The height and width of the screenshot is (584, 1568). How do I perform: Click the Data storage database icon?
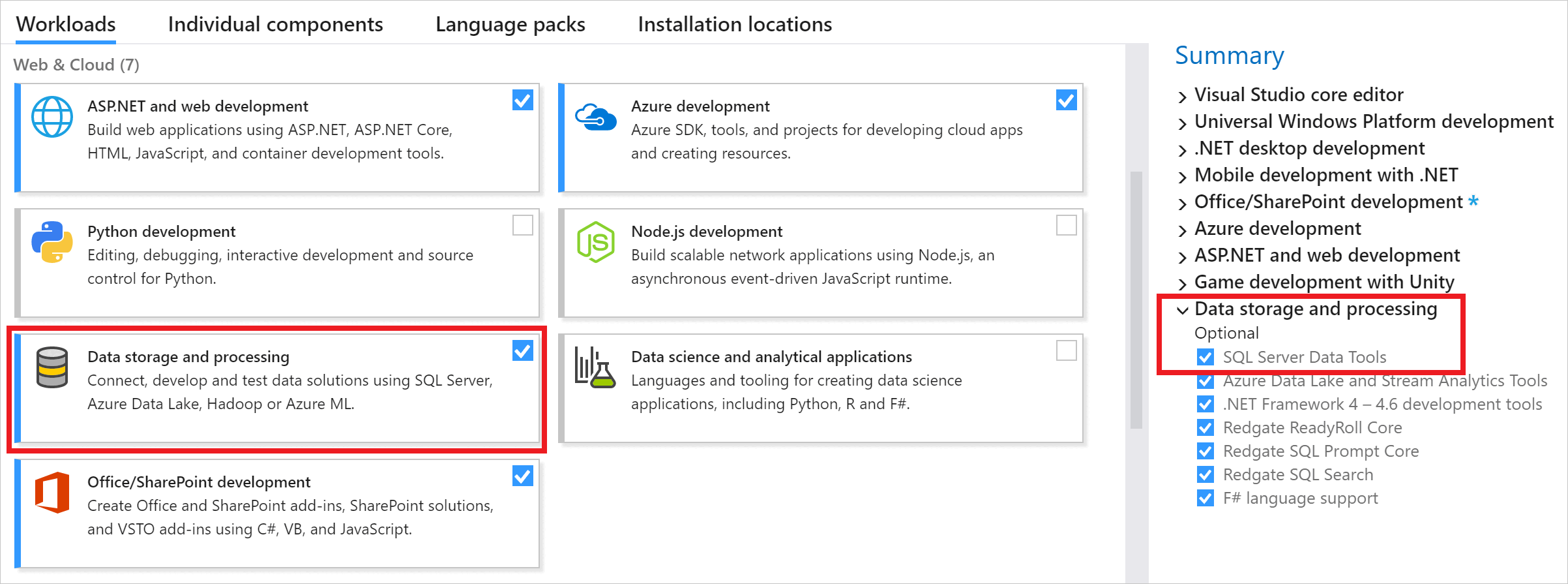coord(52,367)
